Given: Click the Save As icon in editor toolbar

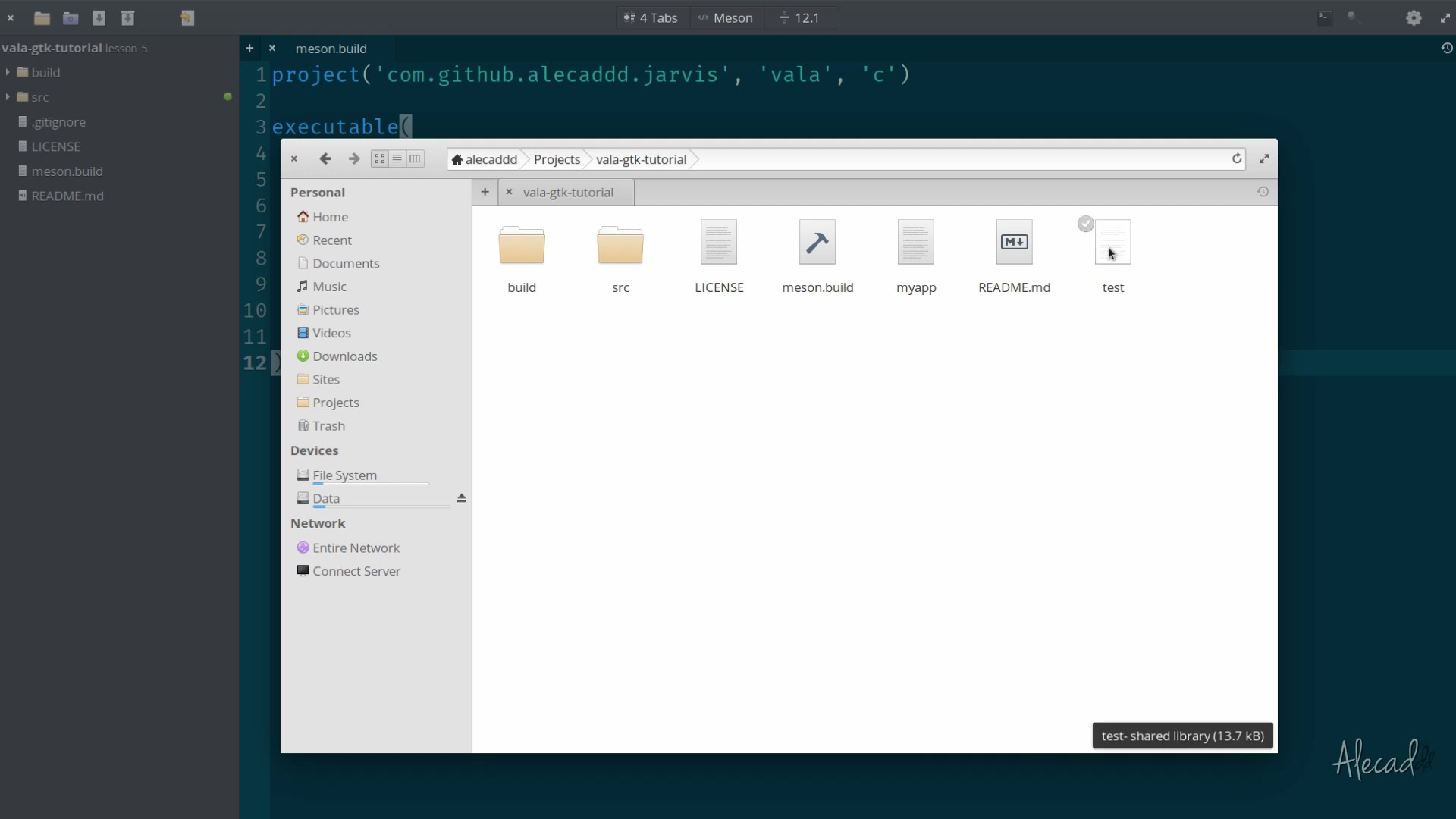Looking at the screenshot, I should pos(127,17).
